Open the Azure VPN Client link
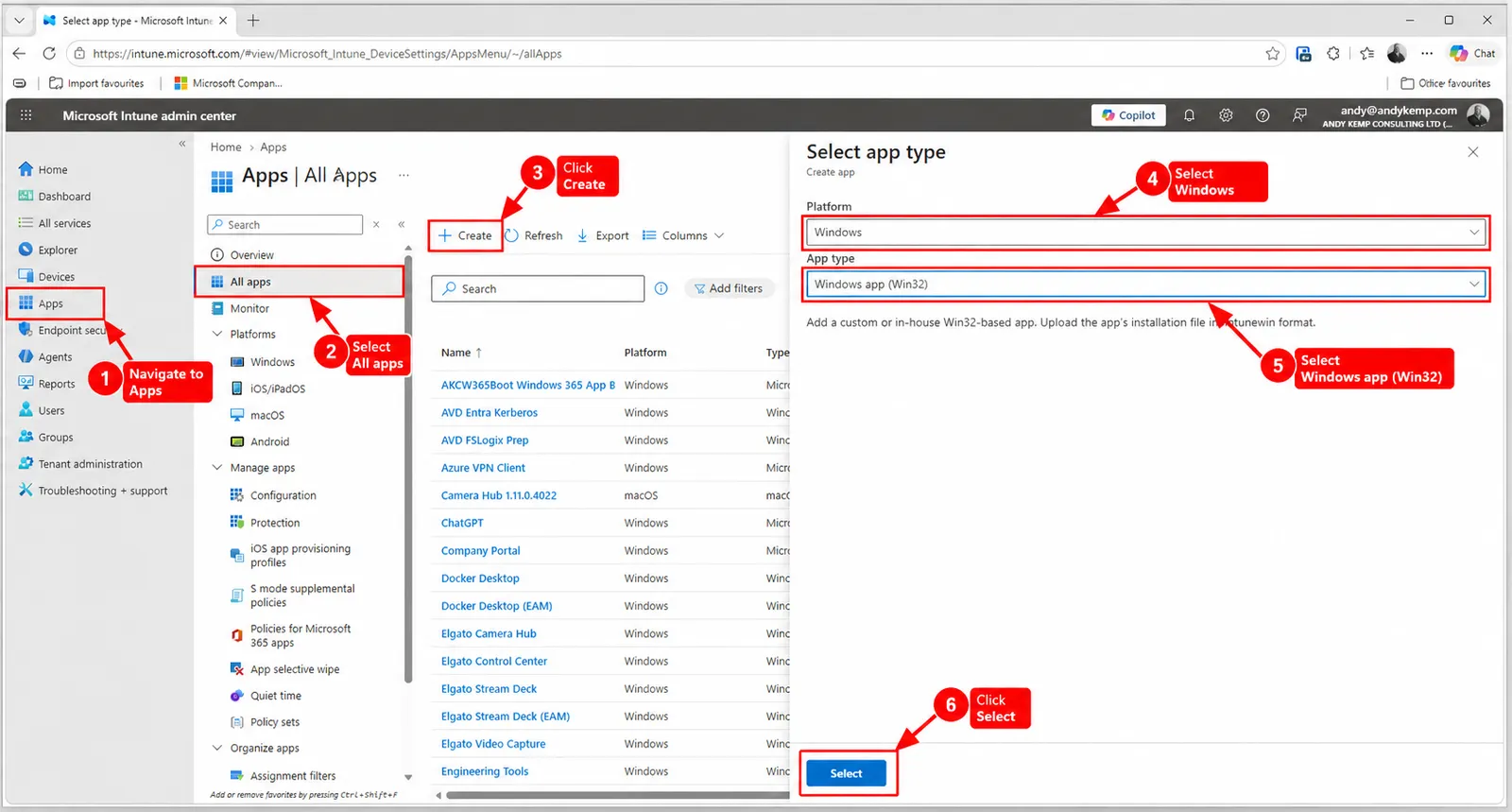Image resolution: width=1512 pixels, height=812 pixels. (483, 468)
